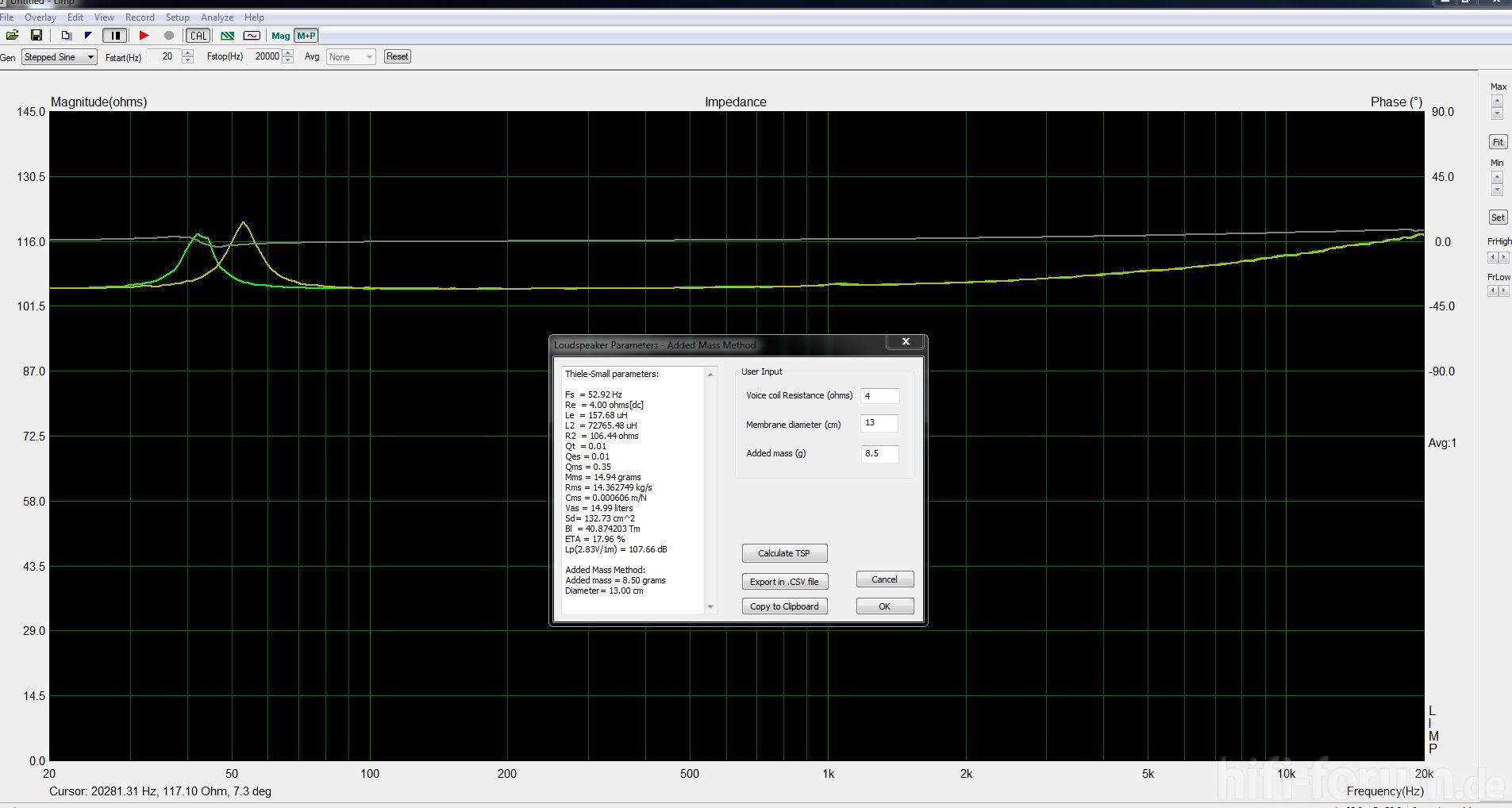Open the Record menu
This screenshot has width=1512, height=808.
click(140, 17)
